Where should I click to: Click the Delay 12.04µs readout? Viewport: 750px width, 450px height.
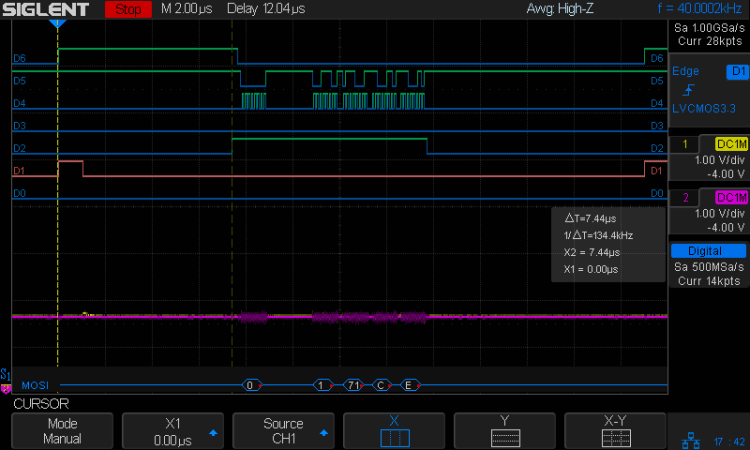coord(266,9)
